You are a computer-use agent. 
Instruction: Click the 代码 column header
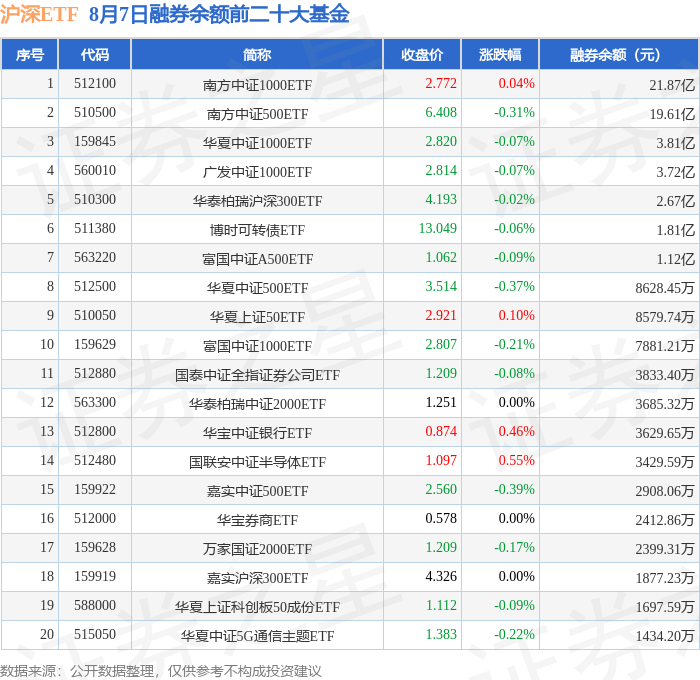(95, 54)
